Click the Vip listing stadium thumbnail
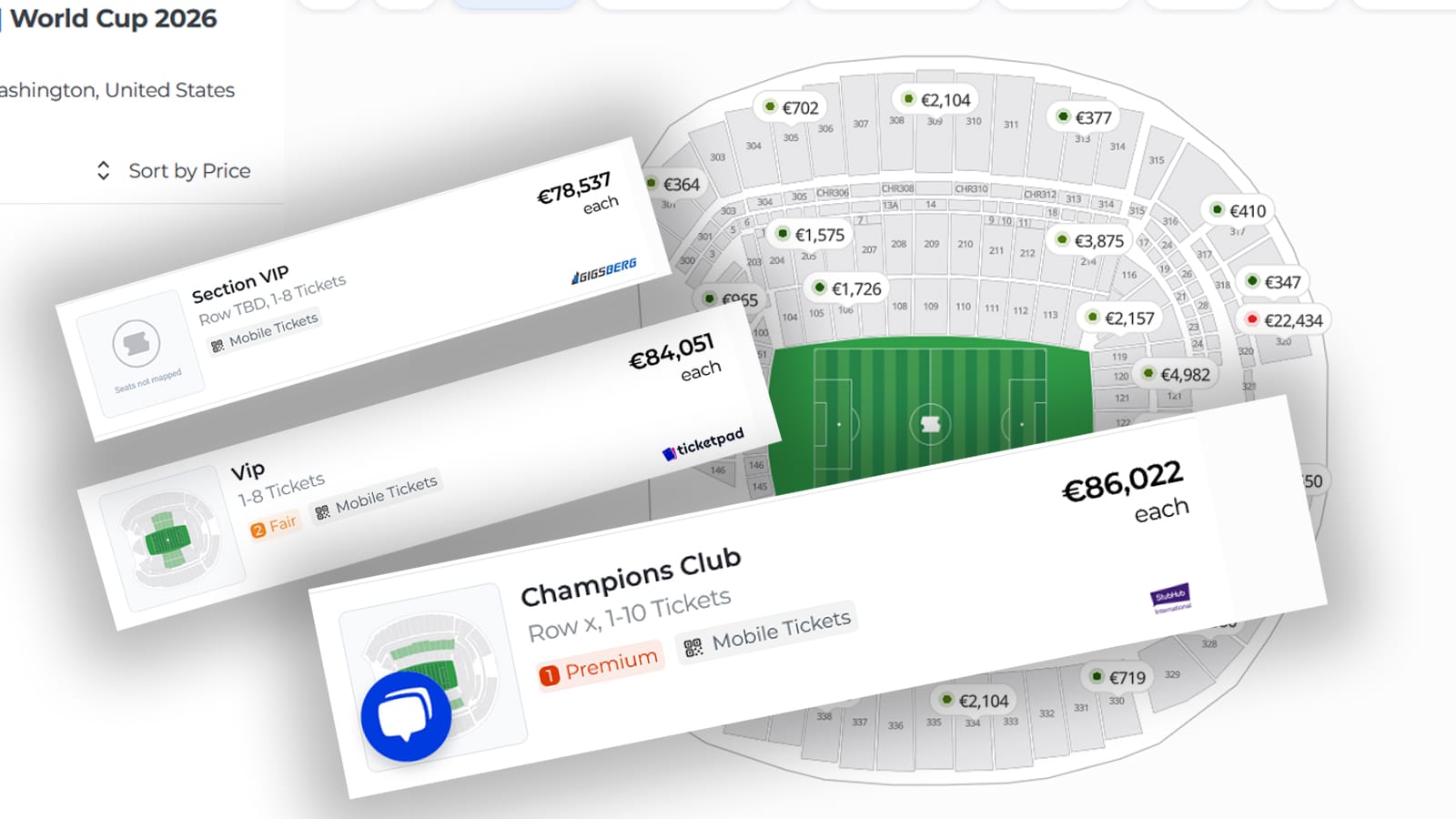Image resolution: width=1456 pixels, height=819 pixels. point(169,539)
